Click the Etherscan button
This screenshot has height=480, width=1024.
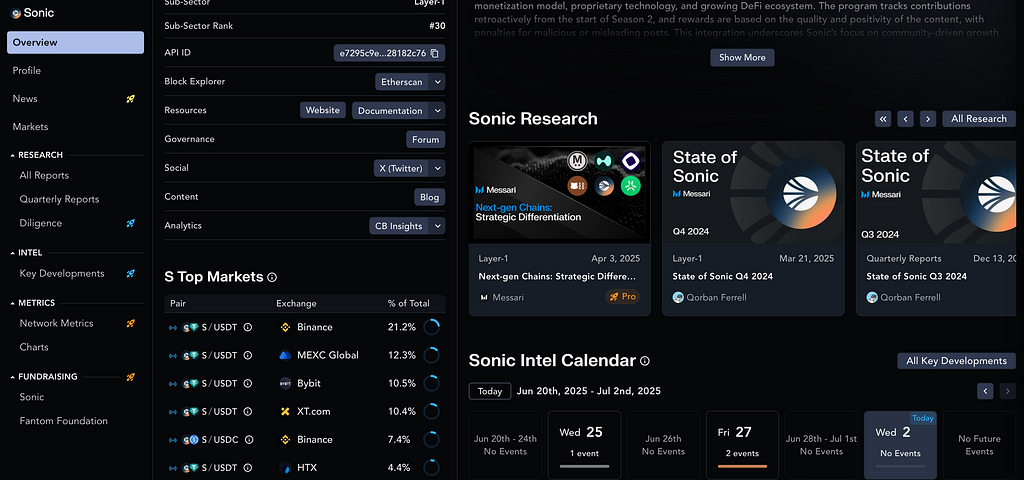(x=402, y=82)
